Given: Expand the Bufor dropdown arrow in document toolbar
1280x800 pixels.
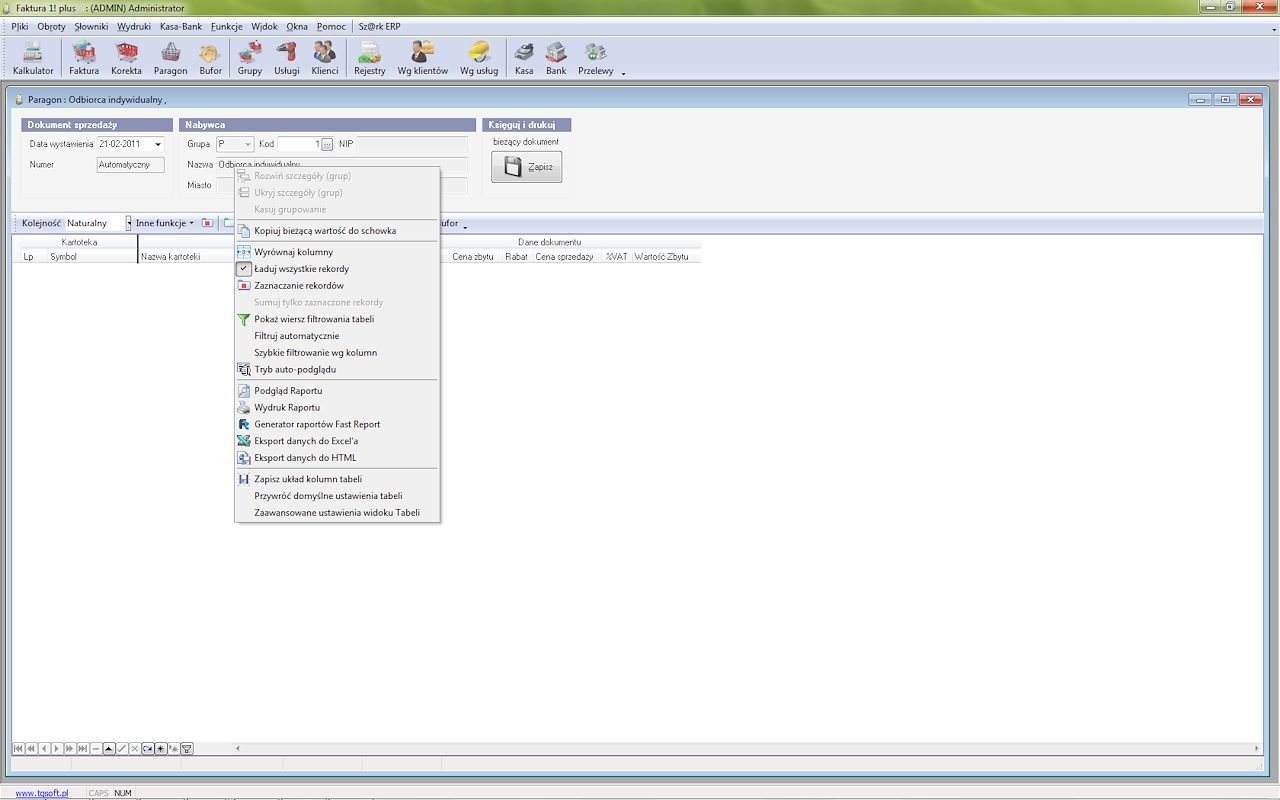Looking at the screenshot, I should [x=464, y=224].
